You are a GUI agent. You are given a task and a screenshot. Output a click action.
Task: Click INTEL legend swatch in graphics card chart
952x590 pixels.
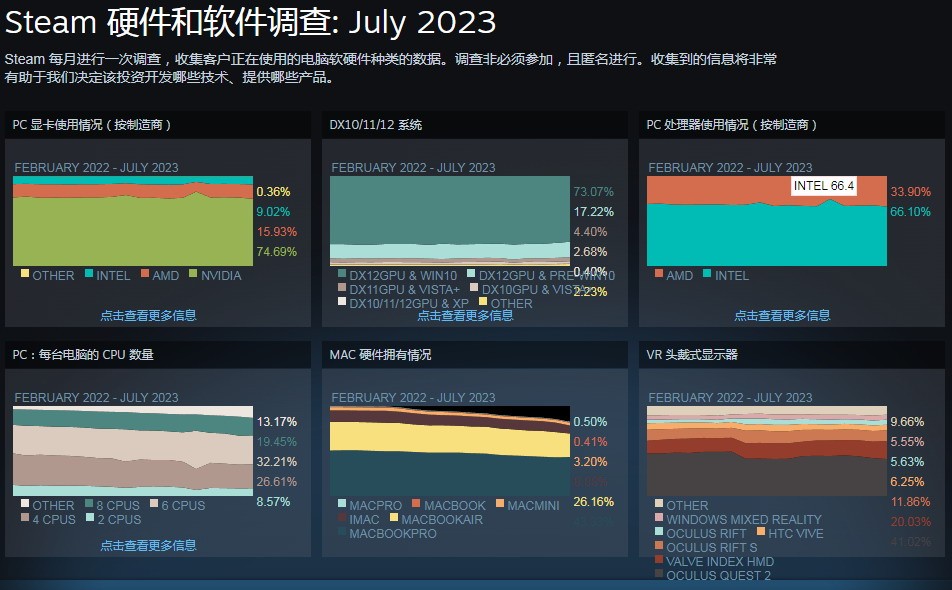(x=89, y=273)
